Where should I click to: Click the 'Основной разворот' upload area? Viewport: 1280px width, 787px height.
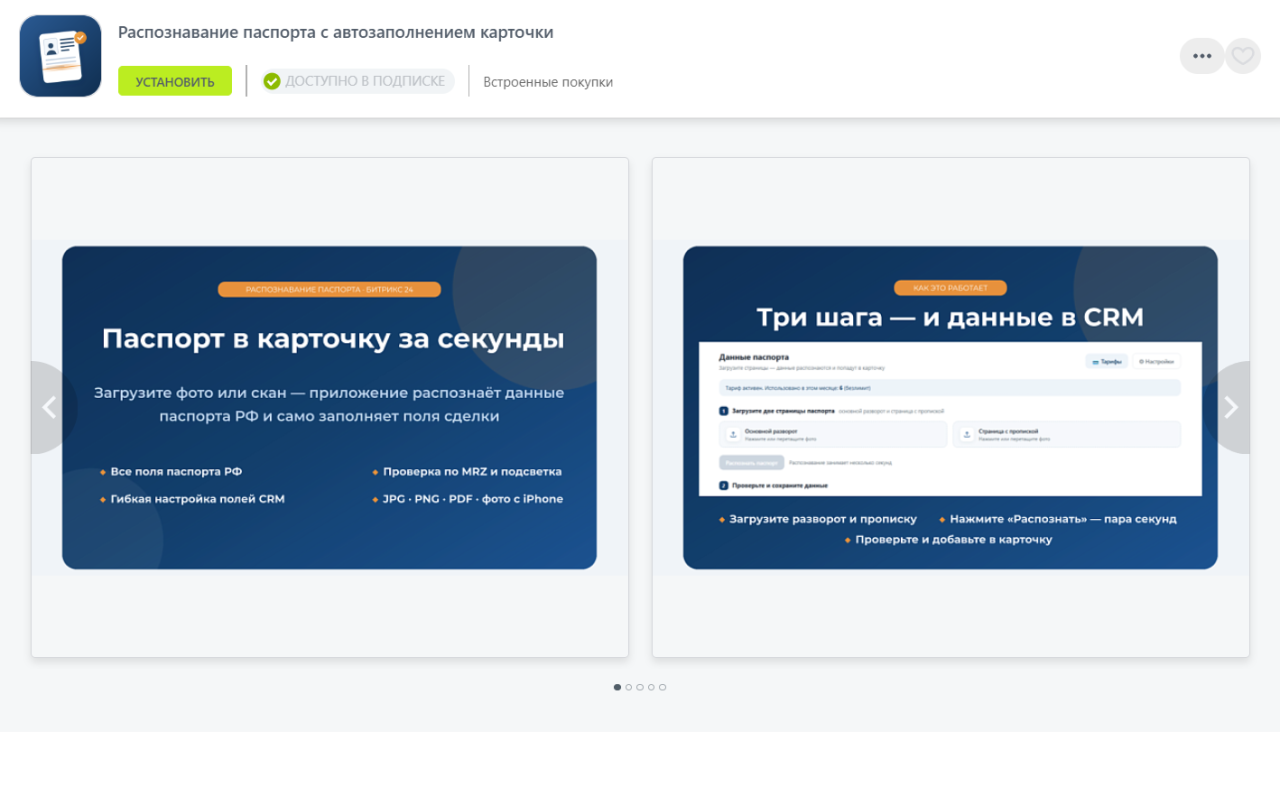(x=833, y=434)
